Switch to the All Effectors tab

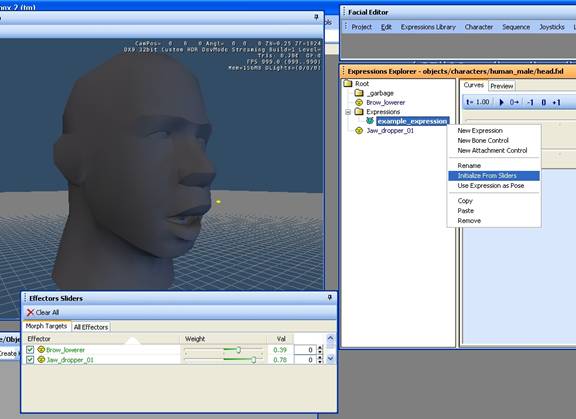(91, 327)
